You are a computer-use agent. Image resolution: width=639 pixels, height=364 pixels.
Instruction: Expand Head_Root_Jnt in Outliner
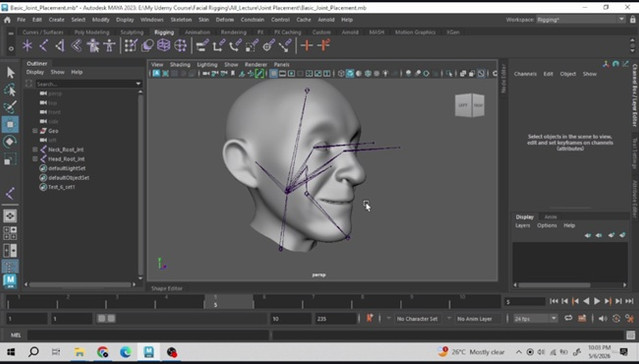pos(35,159)
